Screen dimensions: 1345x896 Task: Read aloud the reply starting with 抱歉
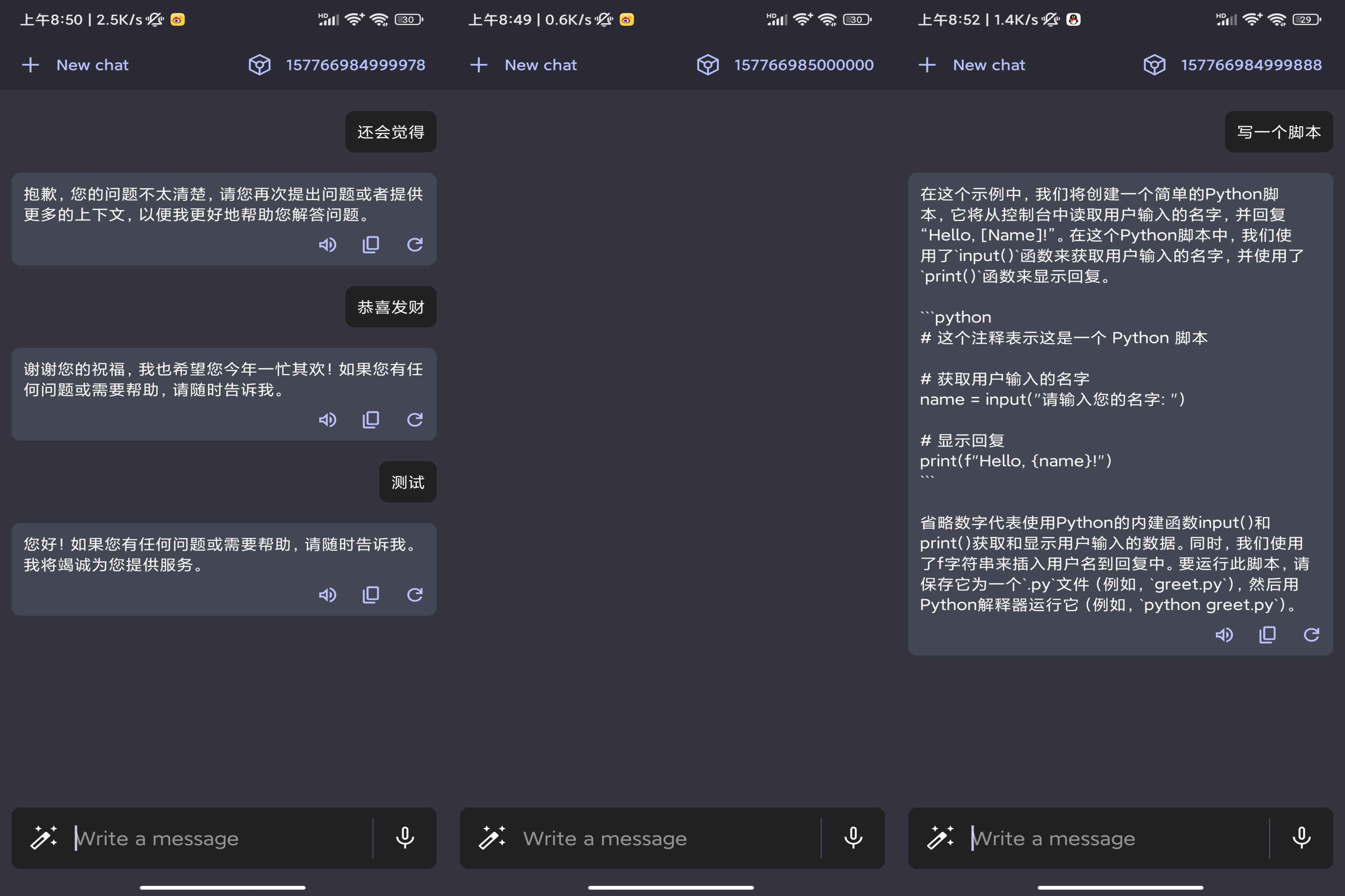tap(327, 245)
